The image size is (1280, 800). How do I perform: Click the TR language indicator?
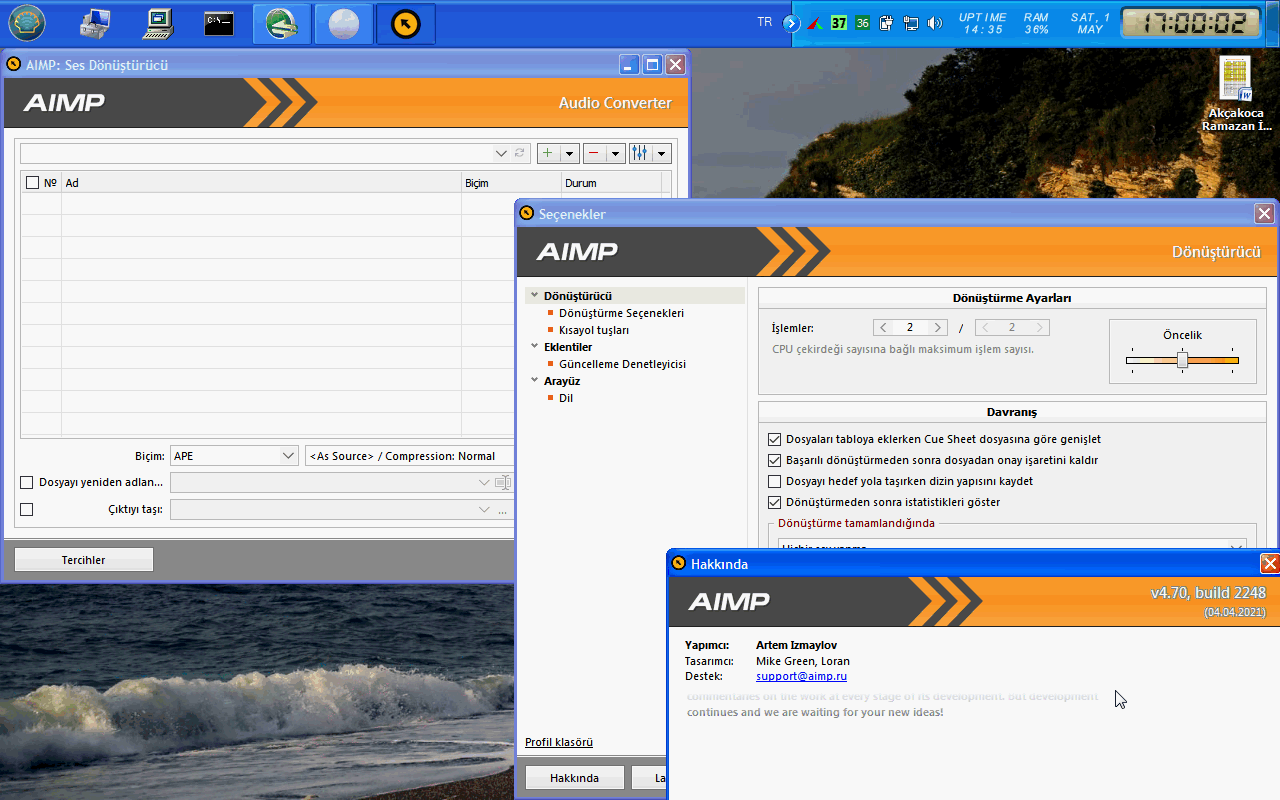(x=765, y=22)
